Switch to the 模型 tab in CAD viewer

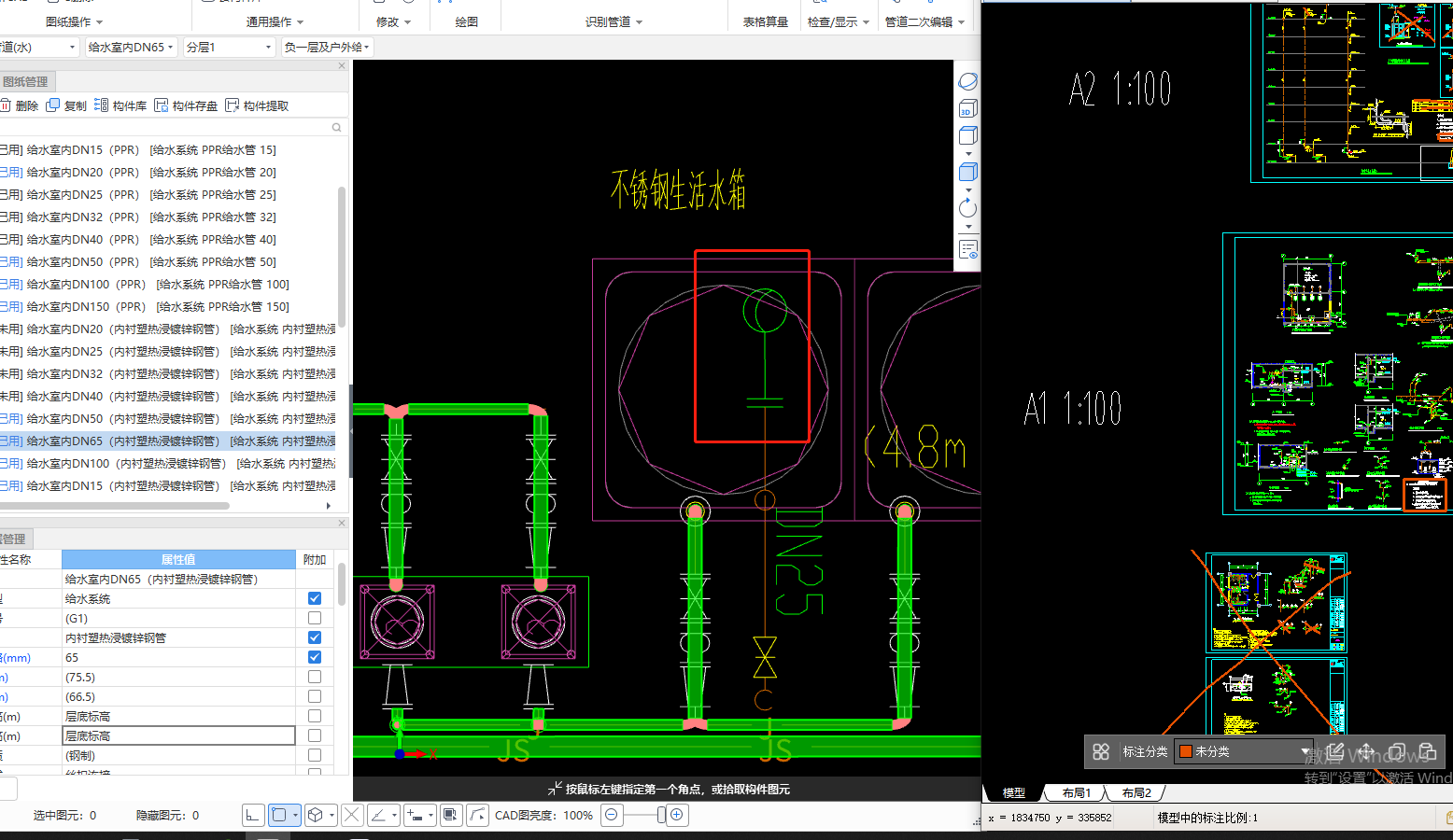click(x=1013, y=792)
